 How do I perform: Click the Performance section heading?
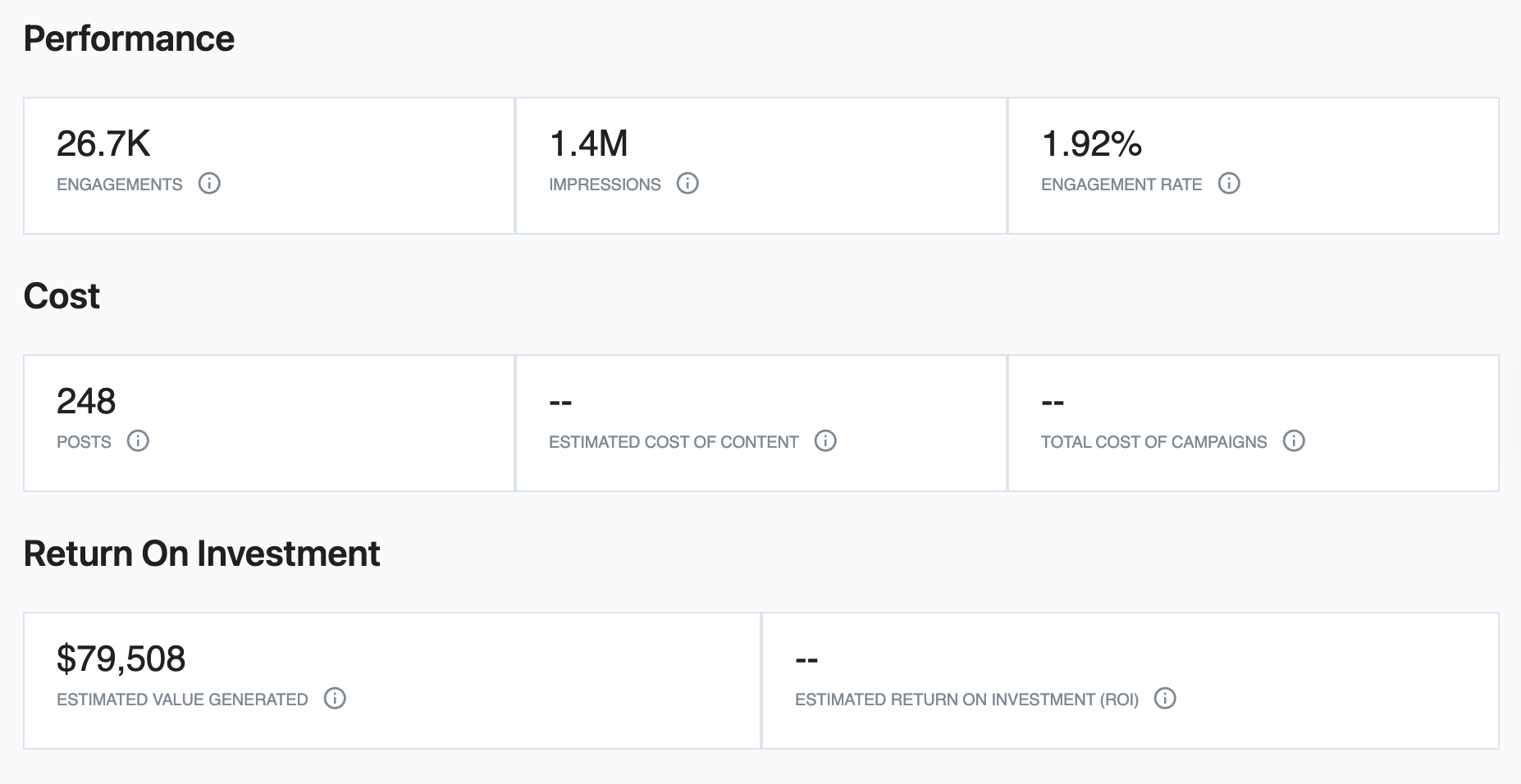click(129, 39)
